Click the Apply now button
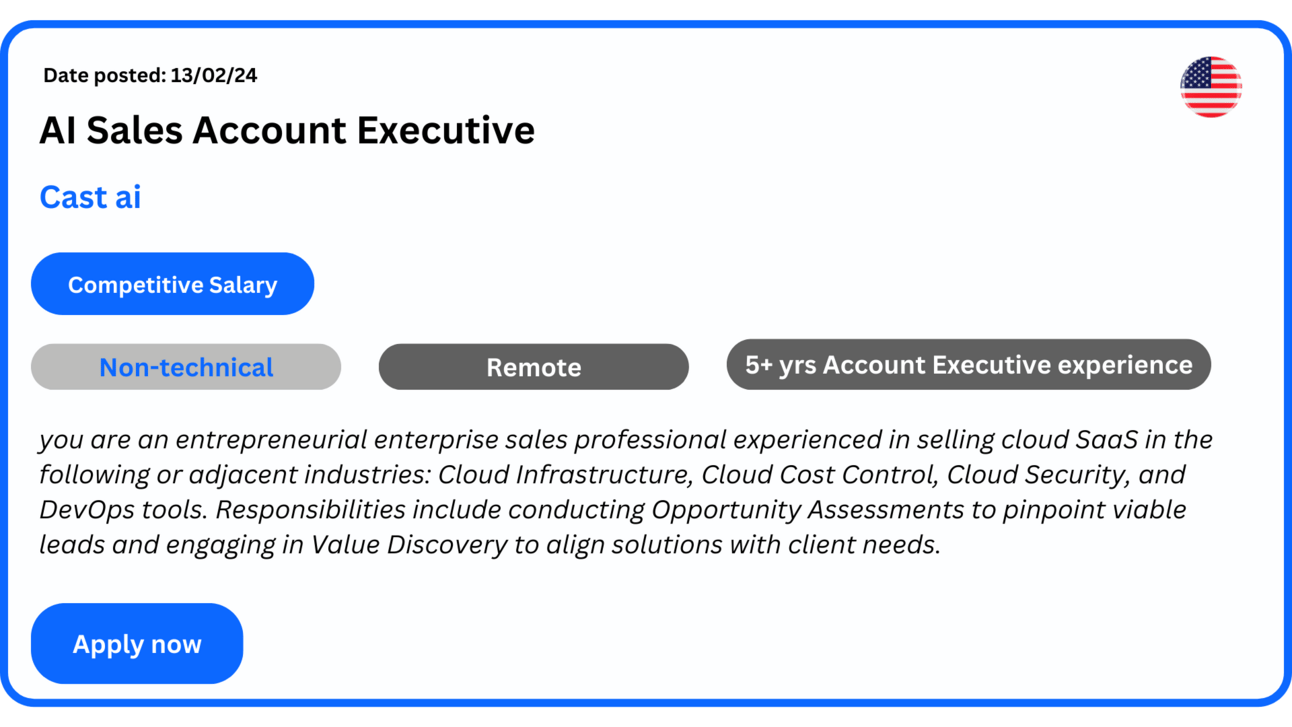This screenshot has height=727, width=1292. point(137,643)
